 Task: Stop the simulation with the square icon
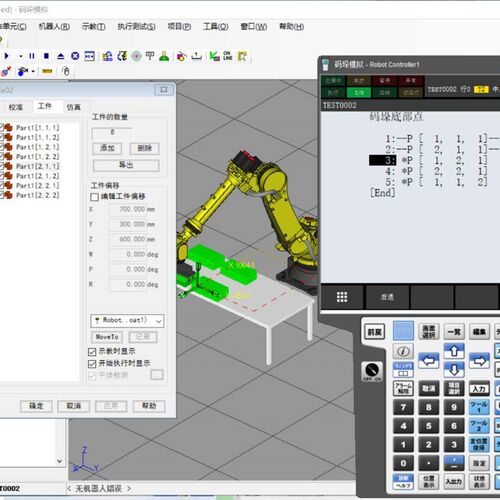(x=46, y=56)
